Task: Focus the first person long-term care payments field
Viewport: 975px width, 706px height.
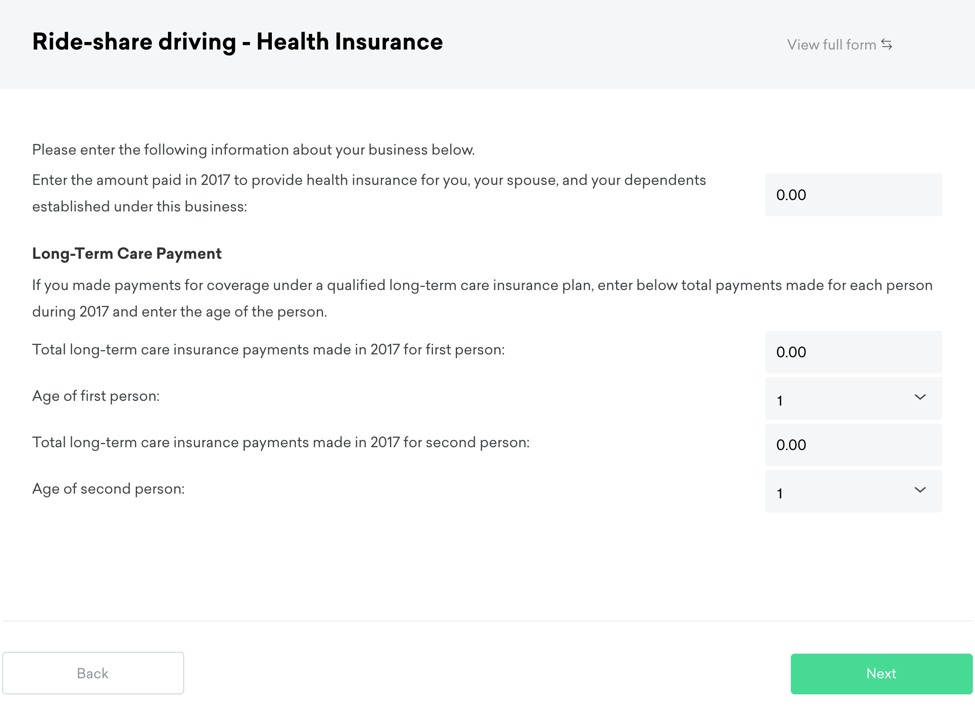Action: 853,352
